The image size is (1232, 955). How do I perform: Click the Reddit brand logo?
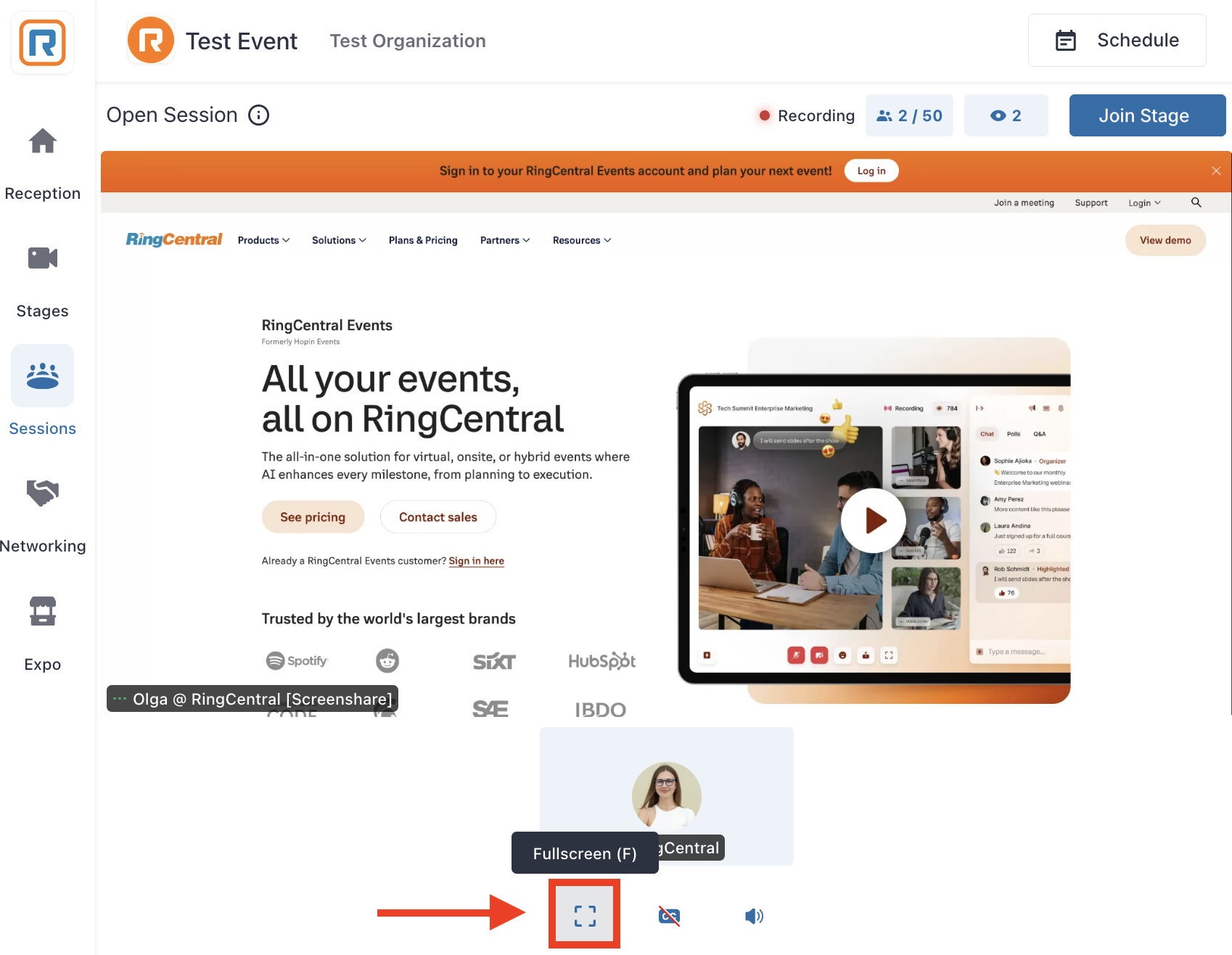pyautogui.click(x=387, y=660)
